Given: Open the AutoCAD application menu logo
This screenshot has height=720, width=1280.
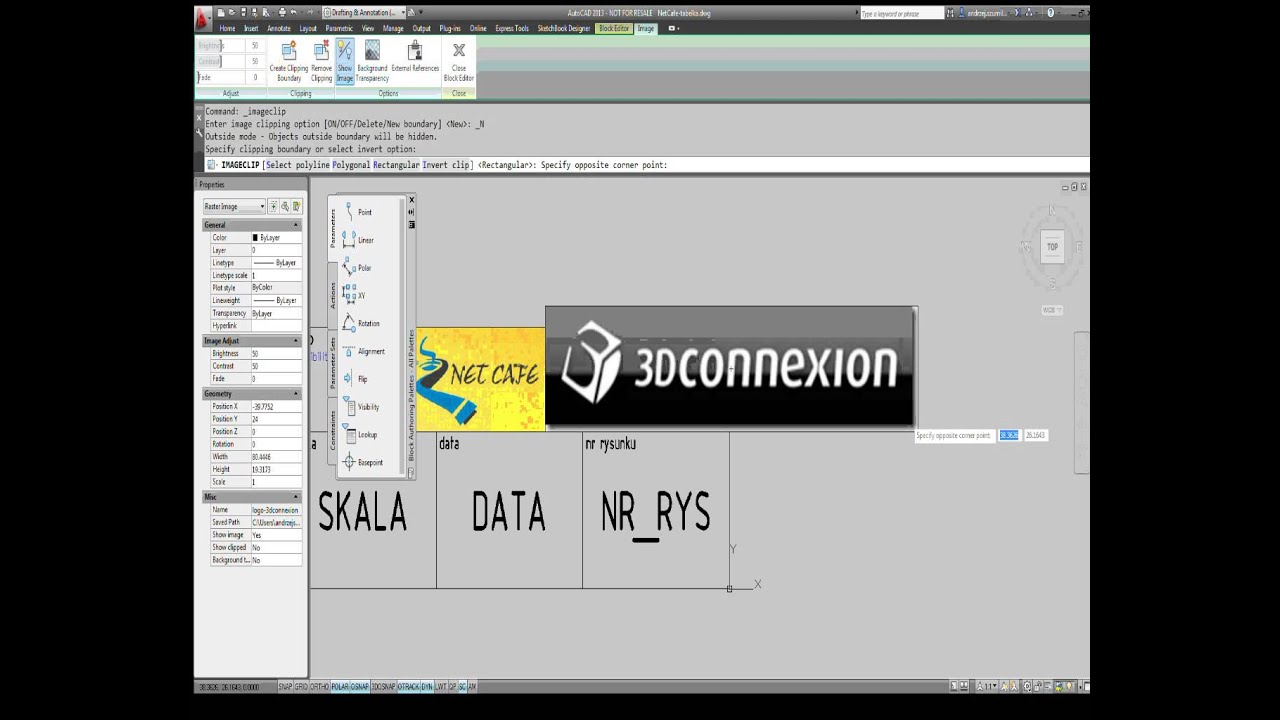Looking at the screenshot, I should click(203, 17).
